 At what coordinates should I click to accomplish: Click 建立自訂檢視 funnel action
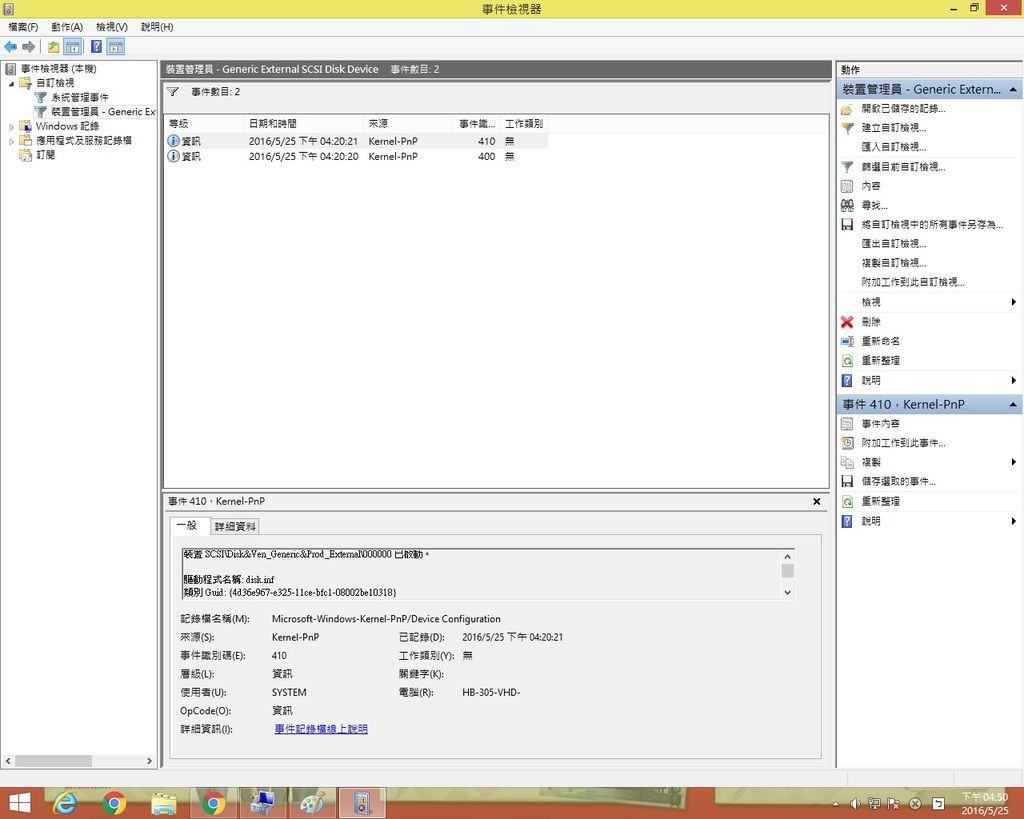[x=893, y=128]
